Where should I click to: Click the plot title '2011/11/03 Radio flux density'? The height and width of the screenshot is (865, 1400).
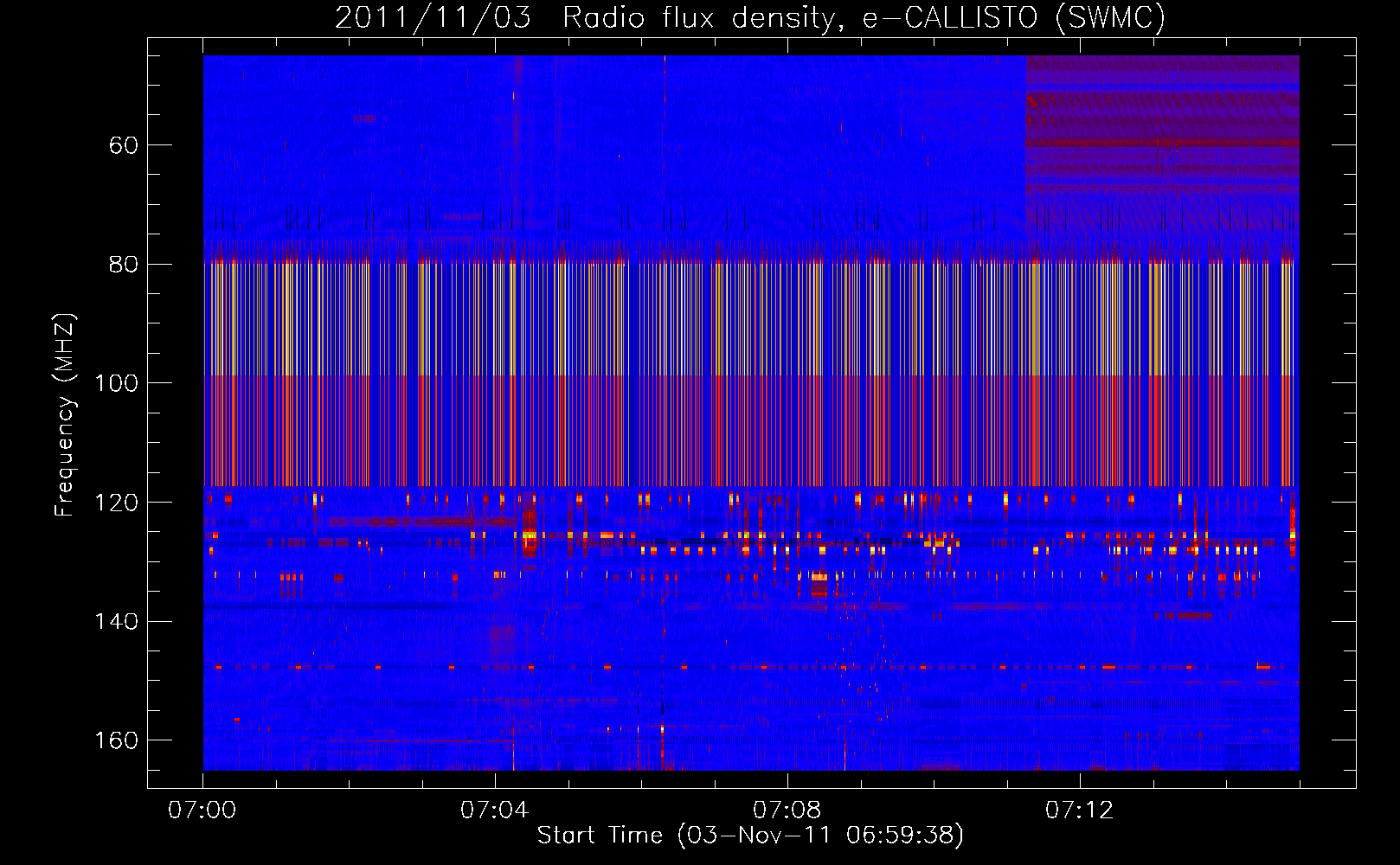click(x=750, y=17)
